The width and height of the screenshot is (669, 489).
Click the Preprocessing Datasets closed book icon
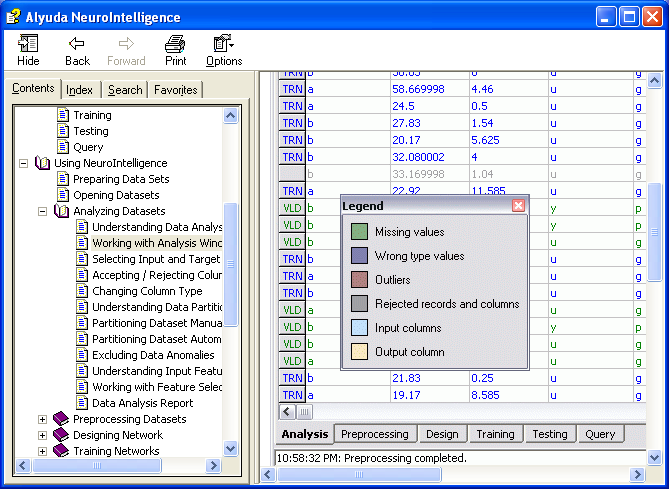61,419
